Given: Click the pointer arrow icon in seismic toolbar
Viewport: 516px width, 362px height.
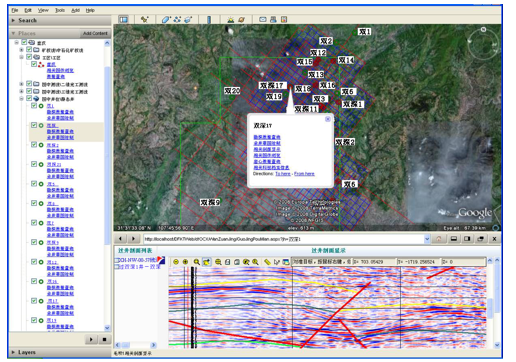Looking at the screenshot, I should 276,262.
